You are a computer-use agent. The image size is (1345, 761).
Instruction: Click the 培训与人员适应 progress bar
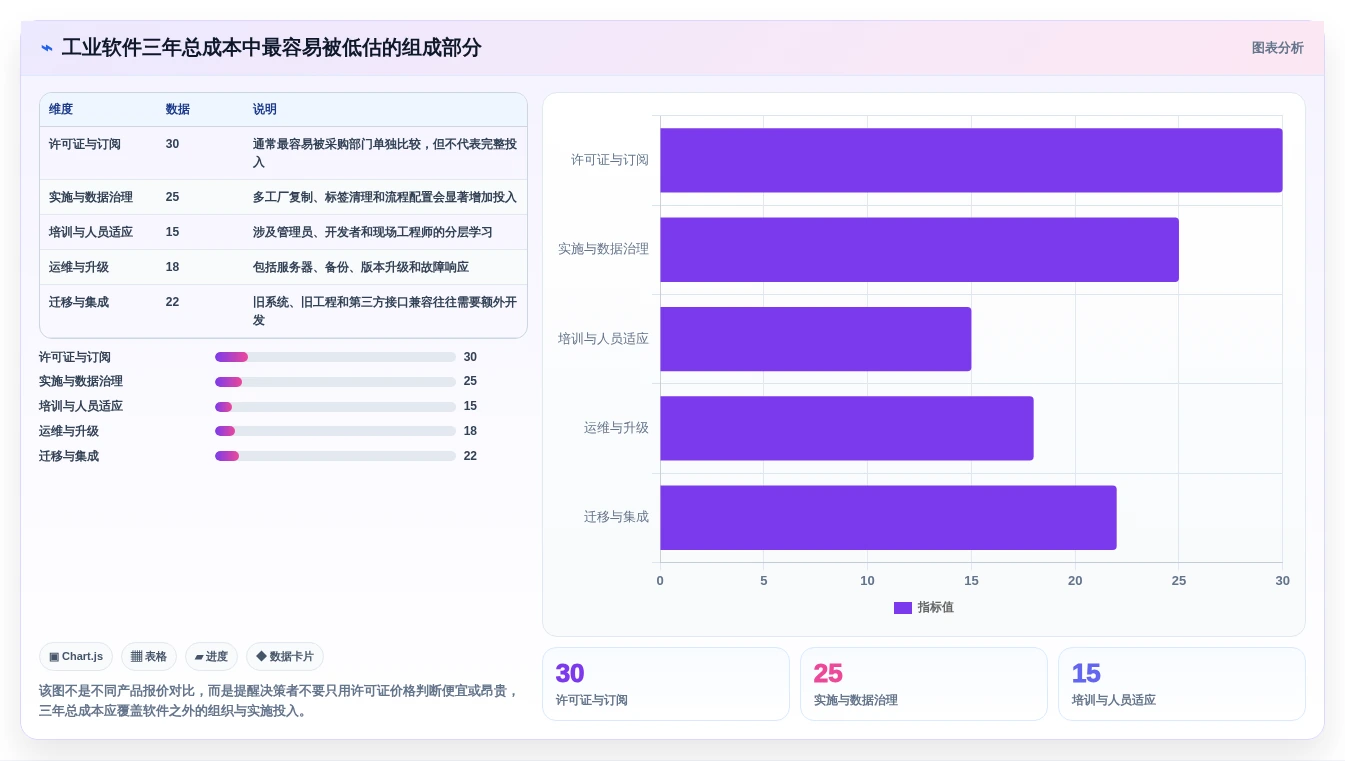click(335, 407)
